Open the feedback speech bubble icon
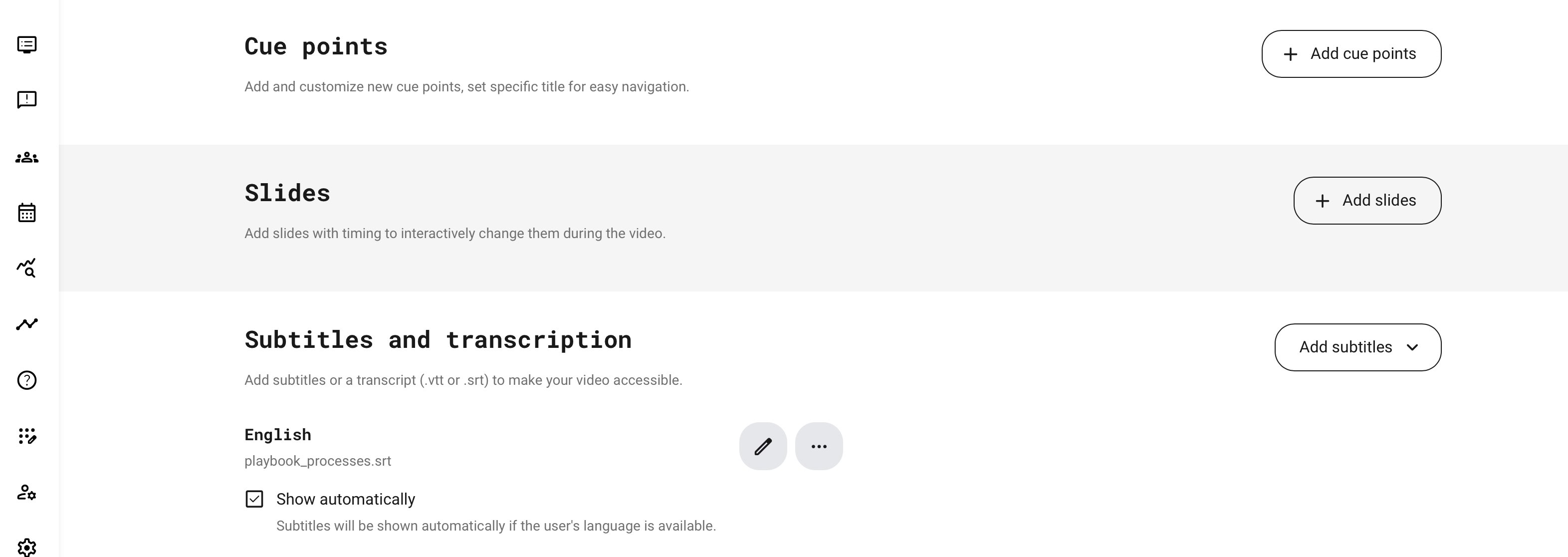The width and height of the screenshot is (1568, 557). coord(27,100)
